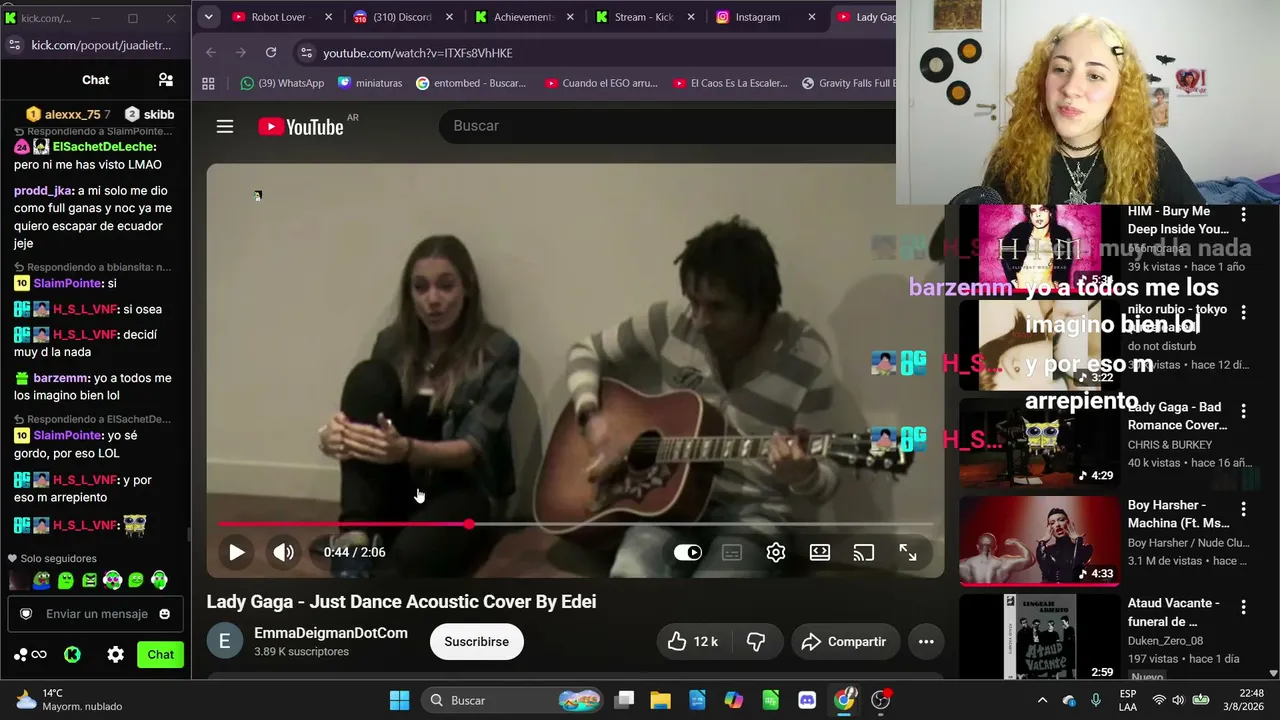Click Windows taskbar Buscar search box
This screenshot has height=720, width=1280.
pyautogui.click(x=512, y=700)
